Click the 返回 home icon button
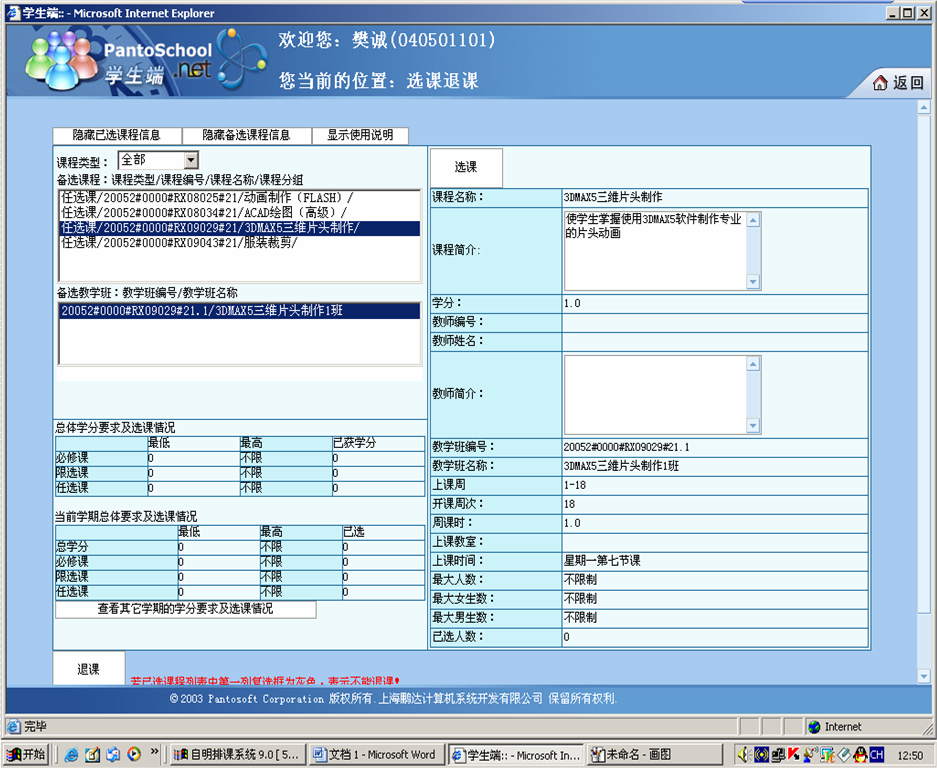 [x=898, y=83]
